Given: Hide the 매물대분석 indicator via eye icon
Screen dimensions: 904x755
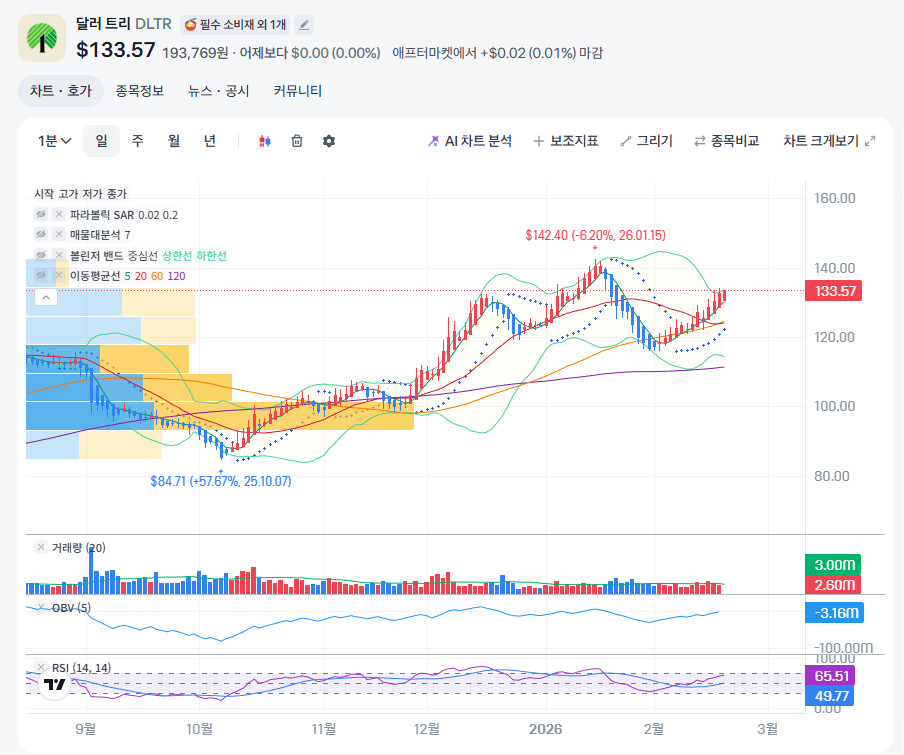Looking at the screenshot, I should [41, 234].
